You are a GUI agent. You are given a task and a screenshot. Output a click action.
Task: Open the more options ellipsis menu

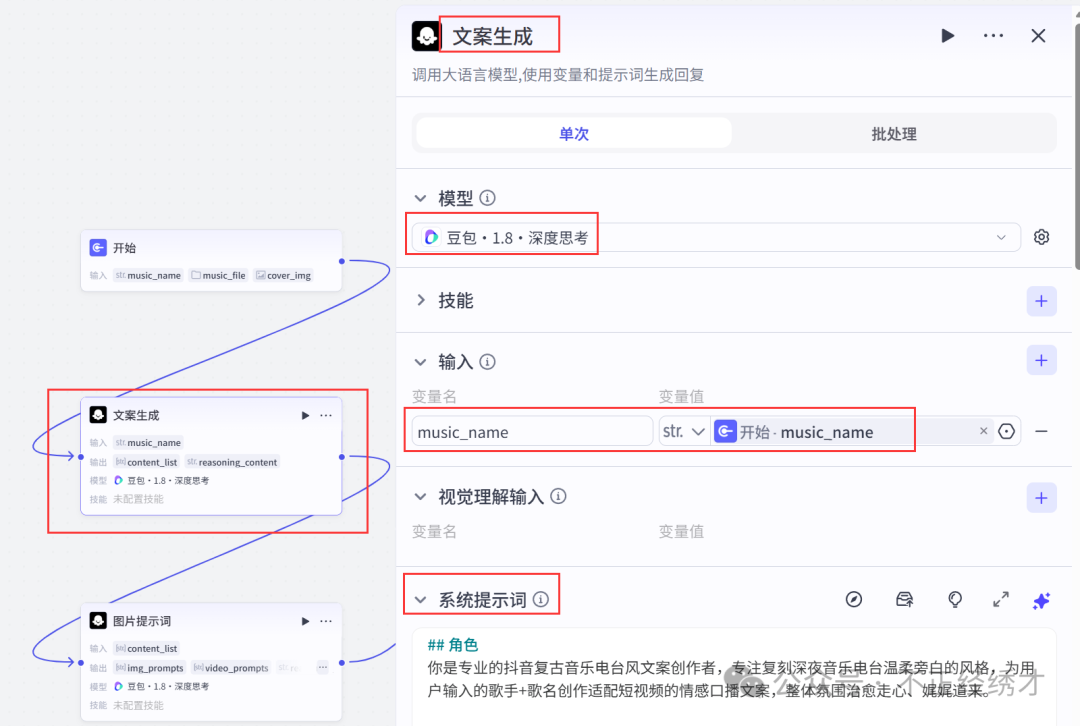tap(993, 35)
